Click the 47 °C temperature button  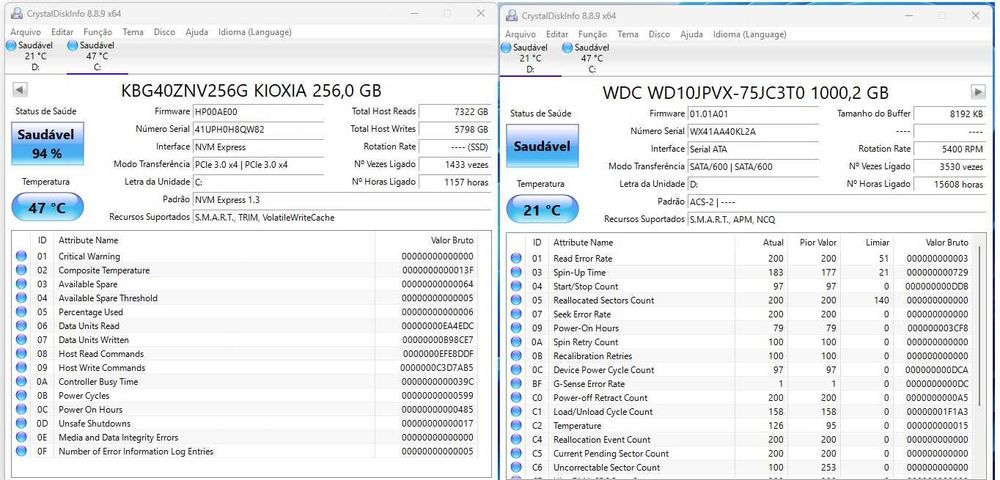pos(48,208)
